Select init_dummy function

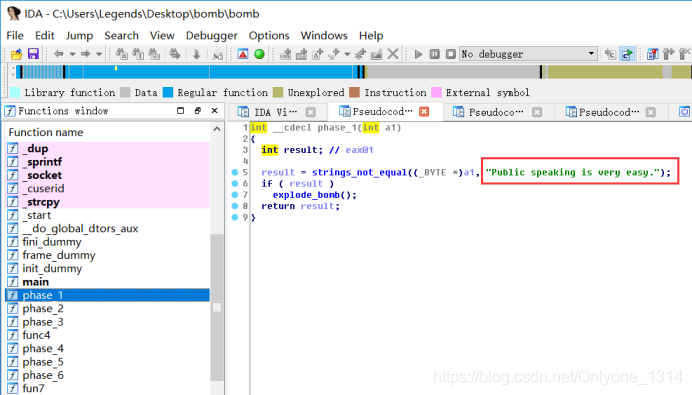[x=108, y=268]
